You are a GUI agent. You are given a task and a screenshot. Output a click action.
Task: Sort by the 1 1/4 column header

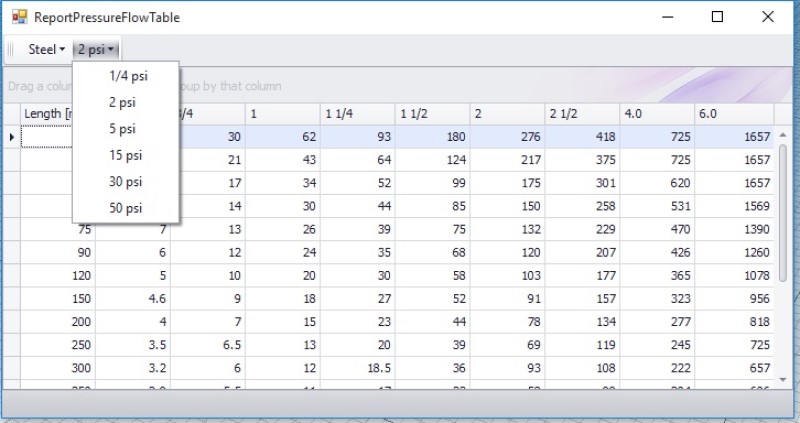(x=357, y=114)
